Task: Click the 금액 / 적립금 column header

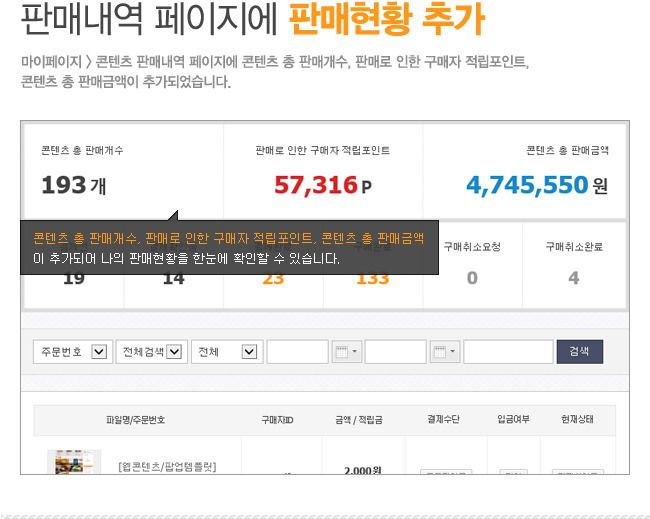Action: pos(359,420)
